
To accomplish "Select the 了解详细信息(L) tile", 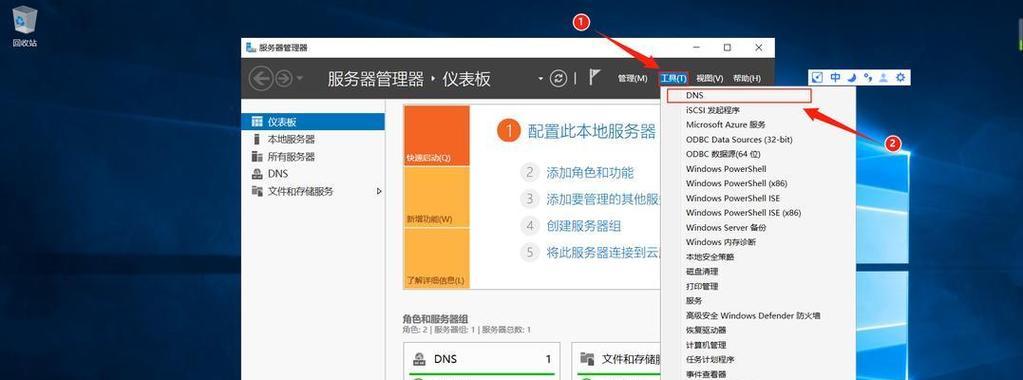I will (436, 258).
